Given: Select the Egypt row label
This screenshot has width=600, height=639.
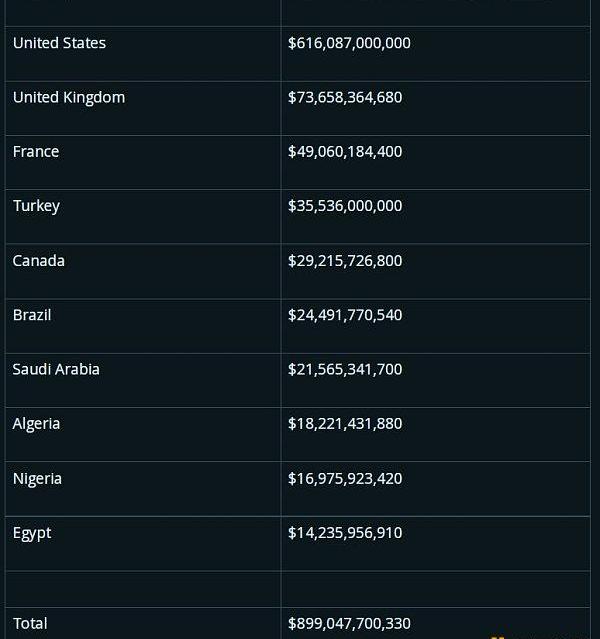Looking at the screenshot, I should 32,533.
